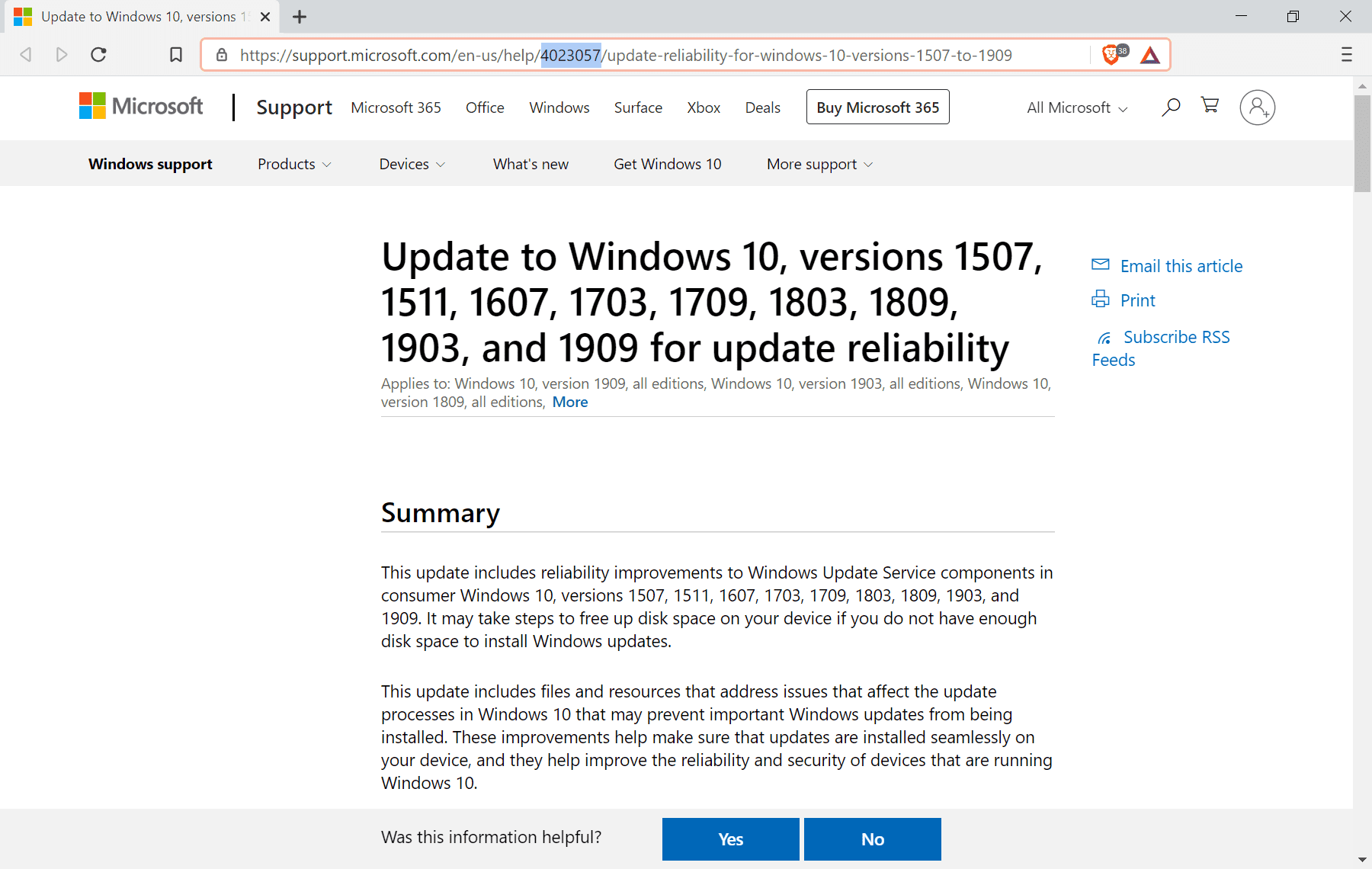
Task: Open the Xbox nav item
Action: point(704,107)
